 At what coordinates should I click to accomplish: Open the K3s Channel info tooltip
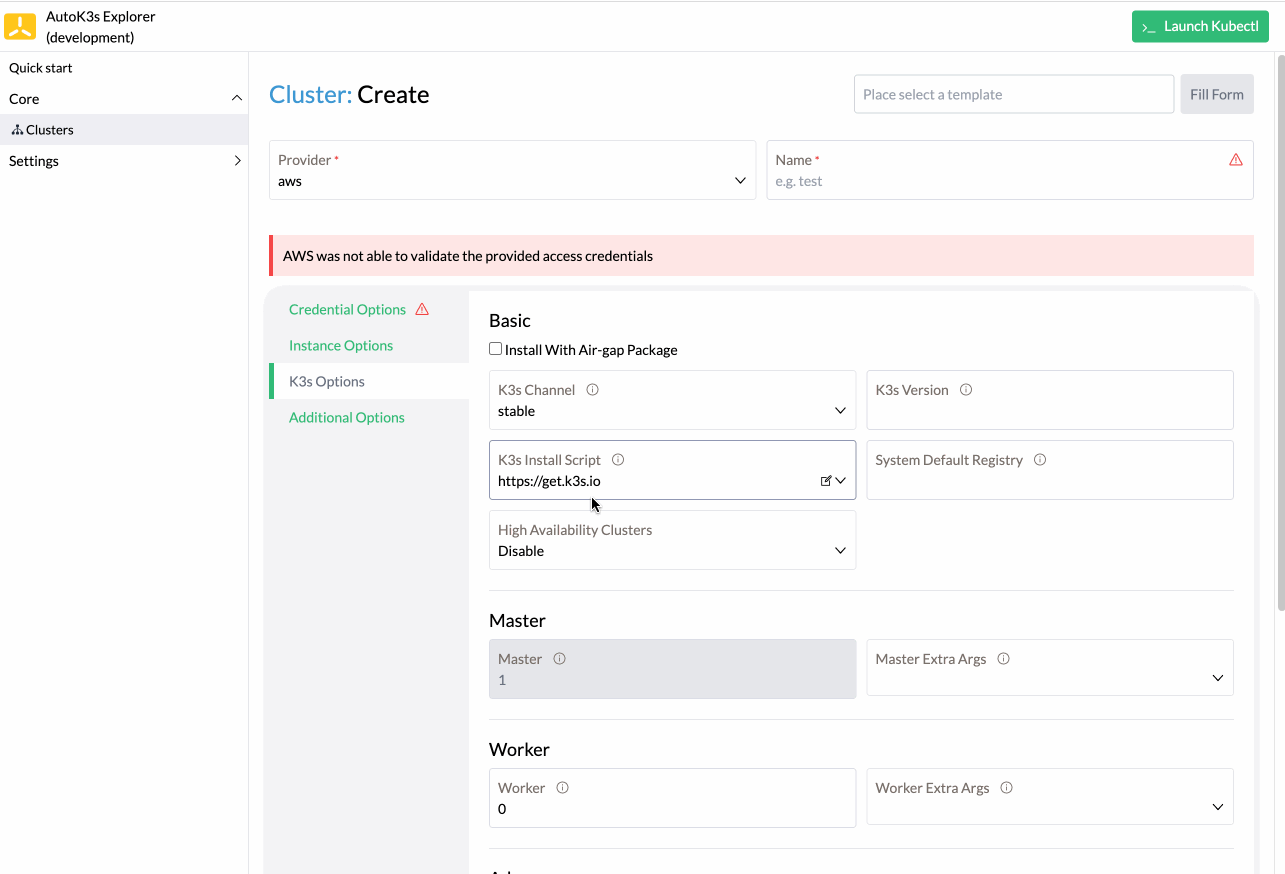tap(592, 389)
